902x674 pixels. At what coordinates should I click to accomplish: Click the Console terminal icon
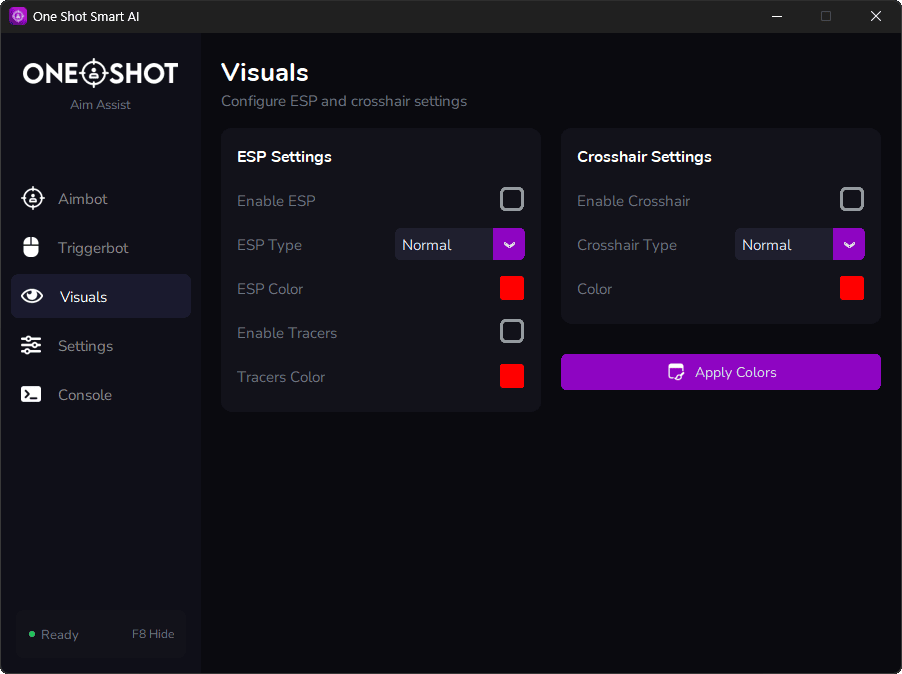pos(32,395)
